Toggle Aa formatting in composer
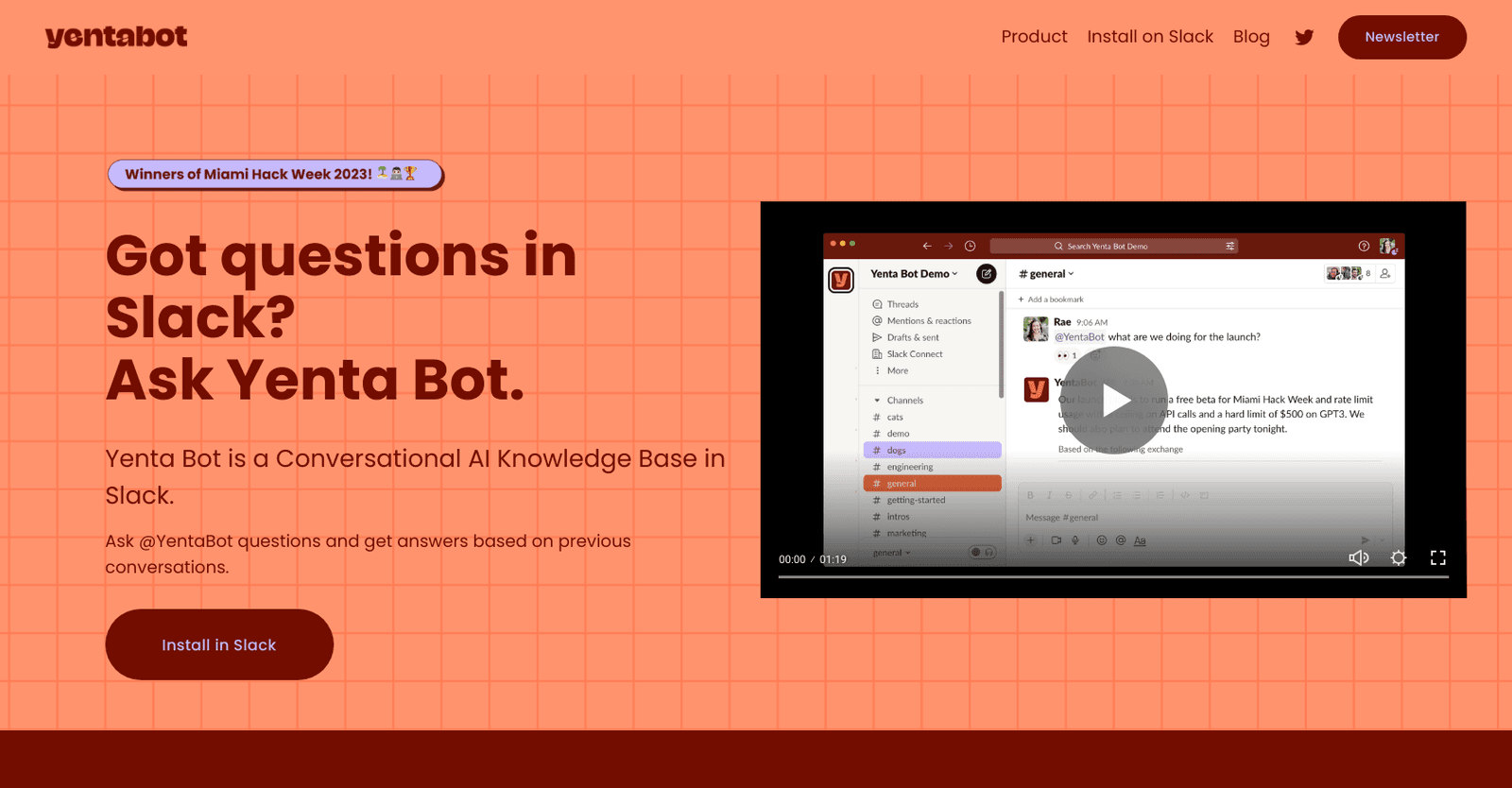Viewport: 1512px width, 788px height. click(x=1140, y=540)
